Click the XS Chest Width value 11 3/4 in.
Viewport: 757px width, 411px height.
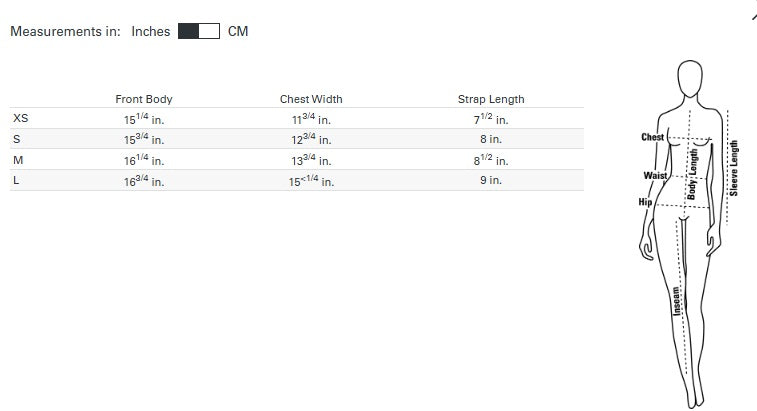click(x=311, y=118)
